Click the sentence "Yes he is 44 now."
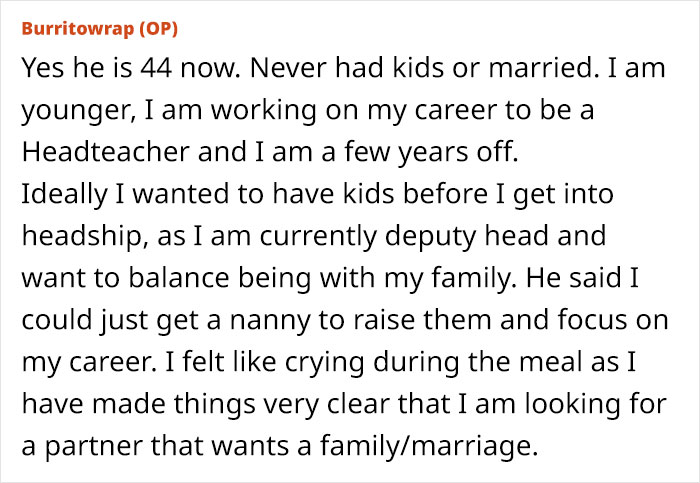Image resolution: width=700 pixels, height=483 pixels. pyautogui.click(x=131, y=67)
